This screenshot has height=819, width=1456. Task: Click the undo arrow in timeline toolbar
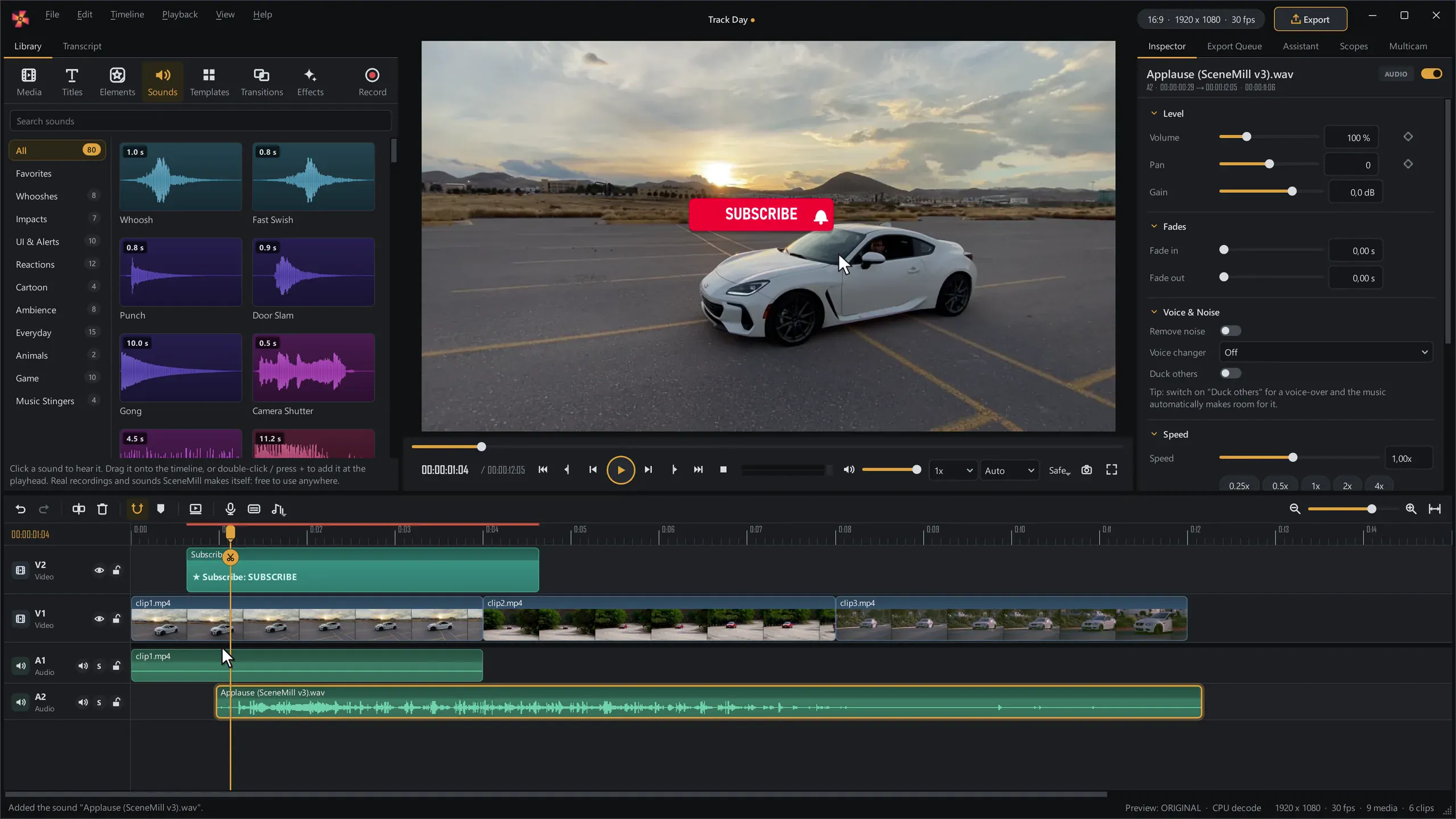20,509
